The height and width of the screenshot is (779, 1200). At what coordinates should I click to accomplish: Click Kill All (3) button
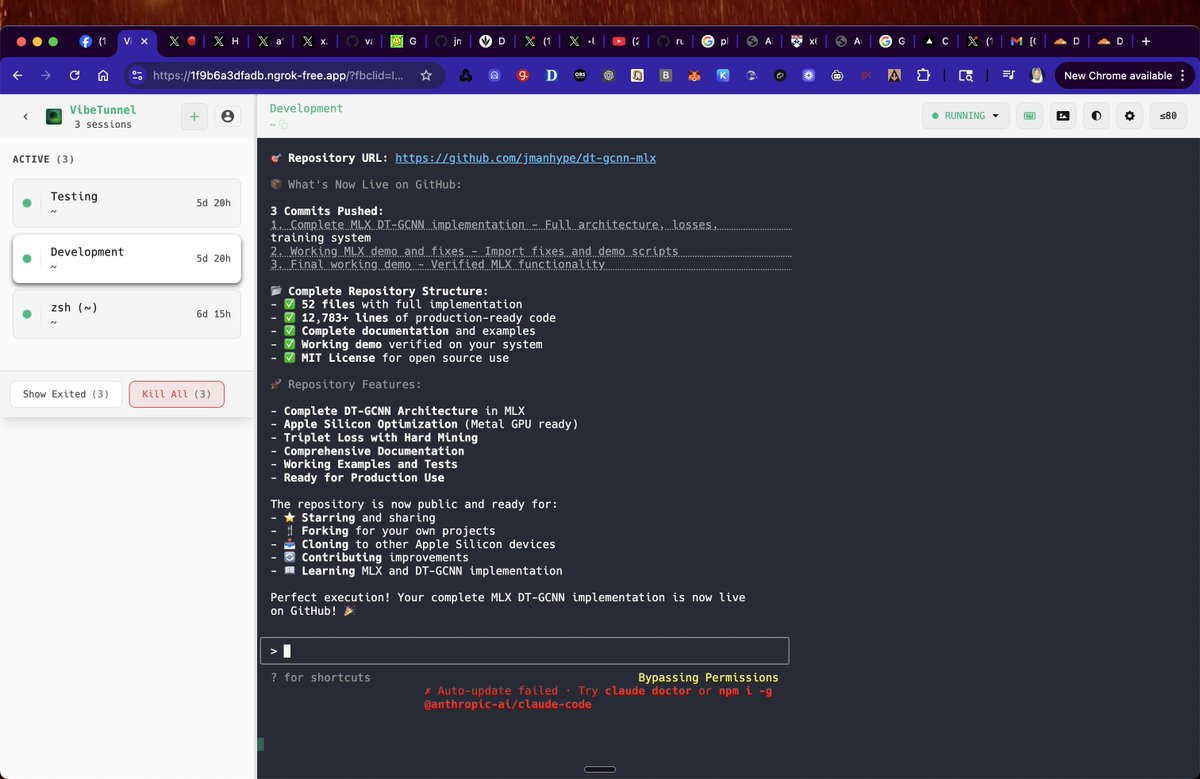177,394
